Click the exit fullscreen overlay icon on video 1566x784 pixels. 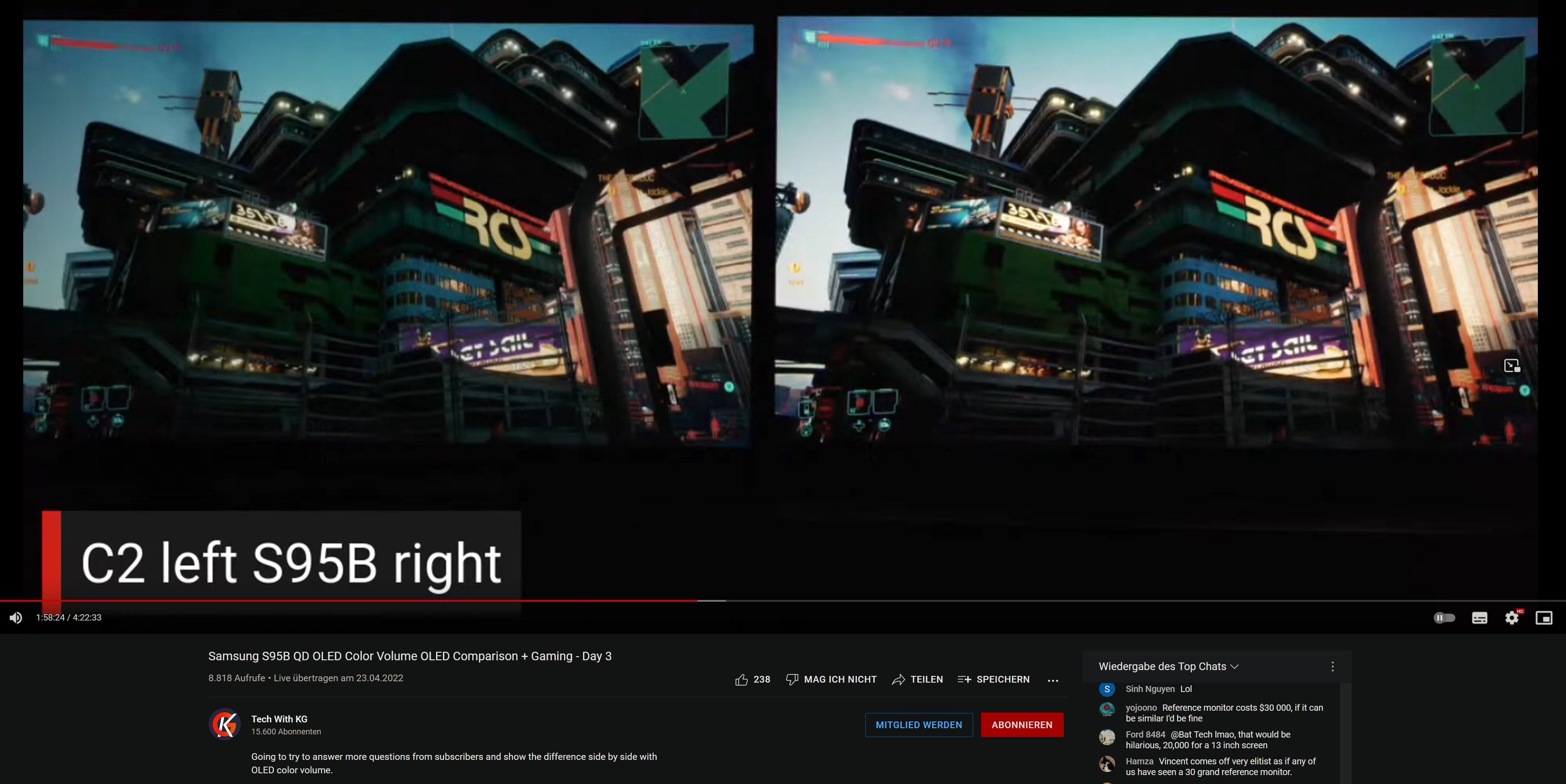(1512, 365)
